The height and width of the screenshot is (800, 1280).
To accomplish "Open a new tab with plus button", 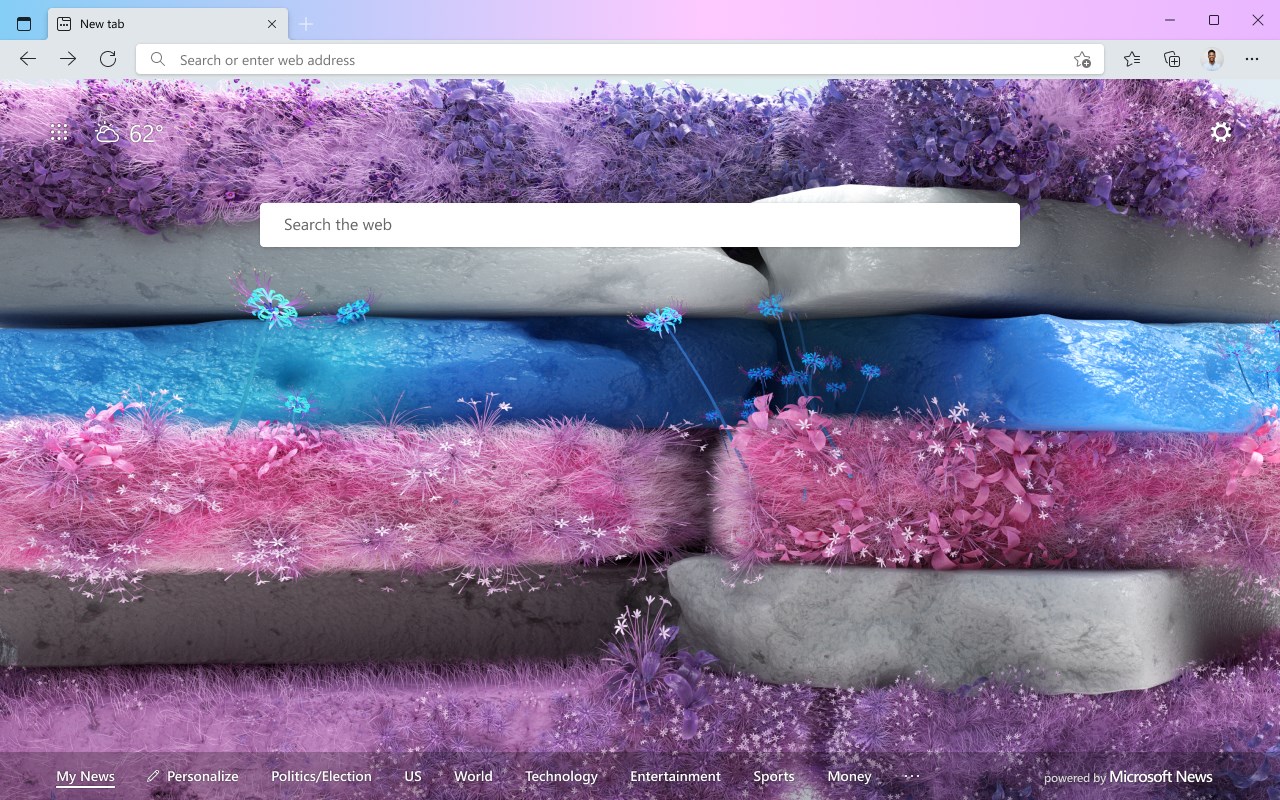I will coord(306,23).
